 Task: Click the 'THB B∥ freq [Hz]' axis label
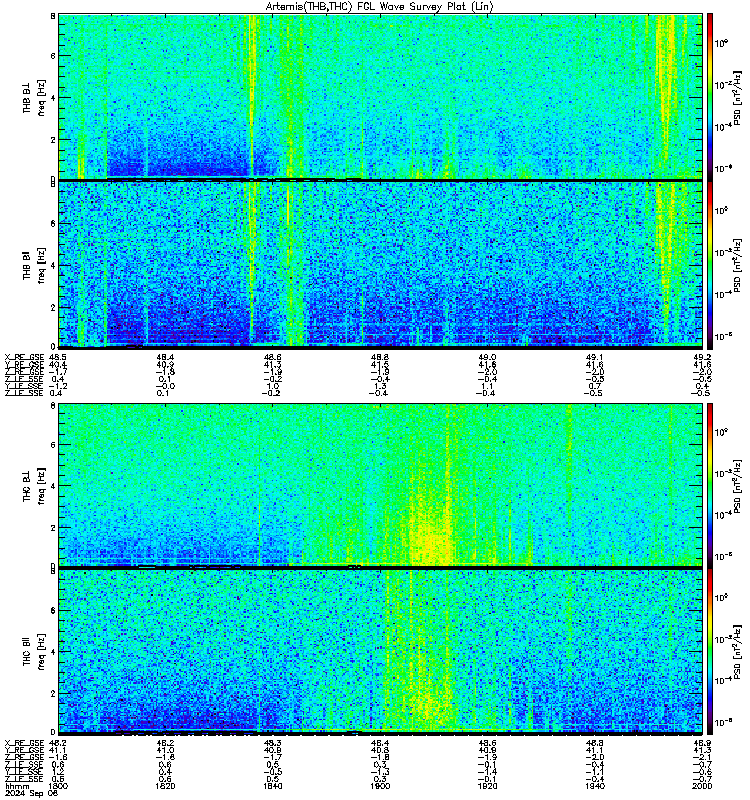coord(34,265)
